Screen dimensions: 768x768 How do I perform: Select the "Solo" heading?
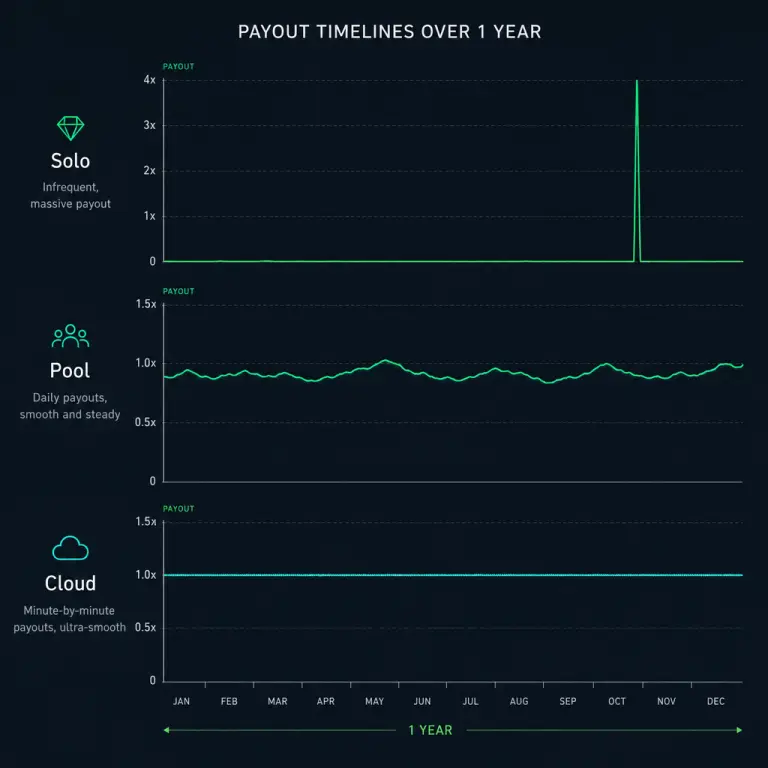[x=71, y=161]
